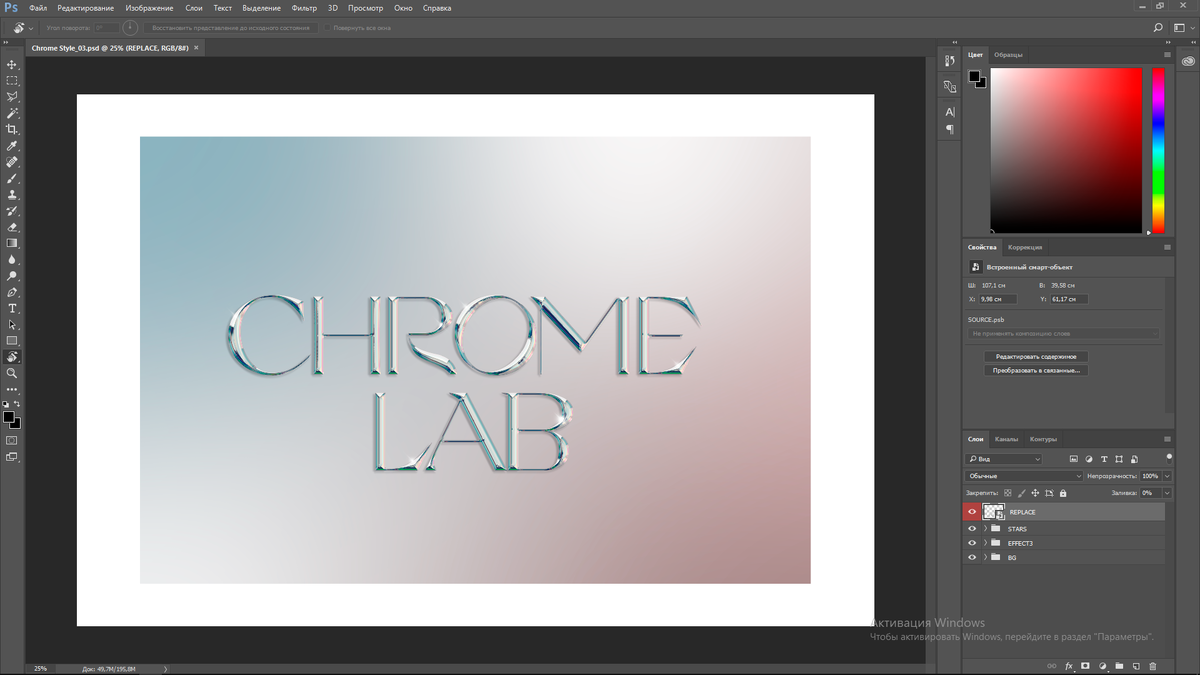The width and height of the screenshot is (1200, 675).
Task: Select the Zoom tool
Action: (12, 373)
